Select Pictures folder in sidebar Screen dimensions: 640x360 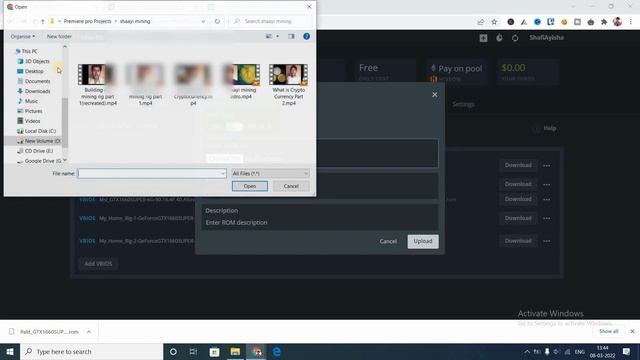tap(33, 111)
